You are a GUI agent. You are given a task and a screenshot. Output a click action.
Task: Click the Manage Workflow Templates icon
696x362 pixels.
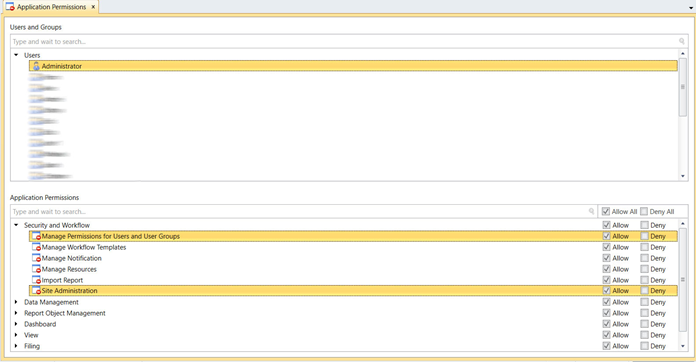click(36, 247)
